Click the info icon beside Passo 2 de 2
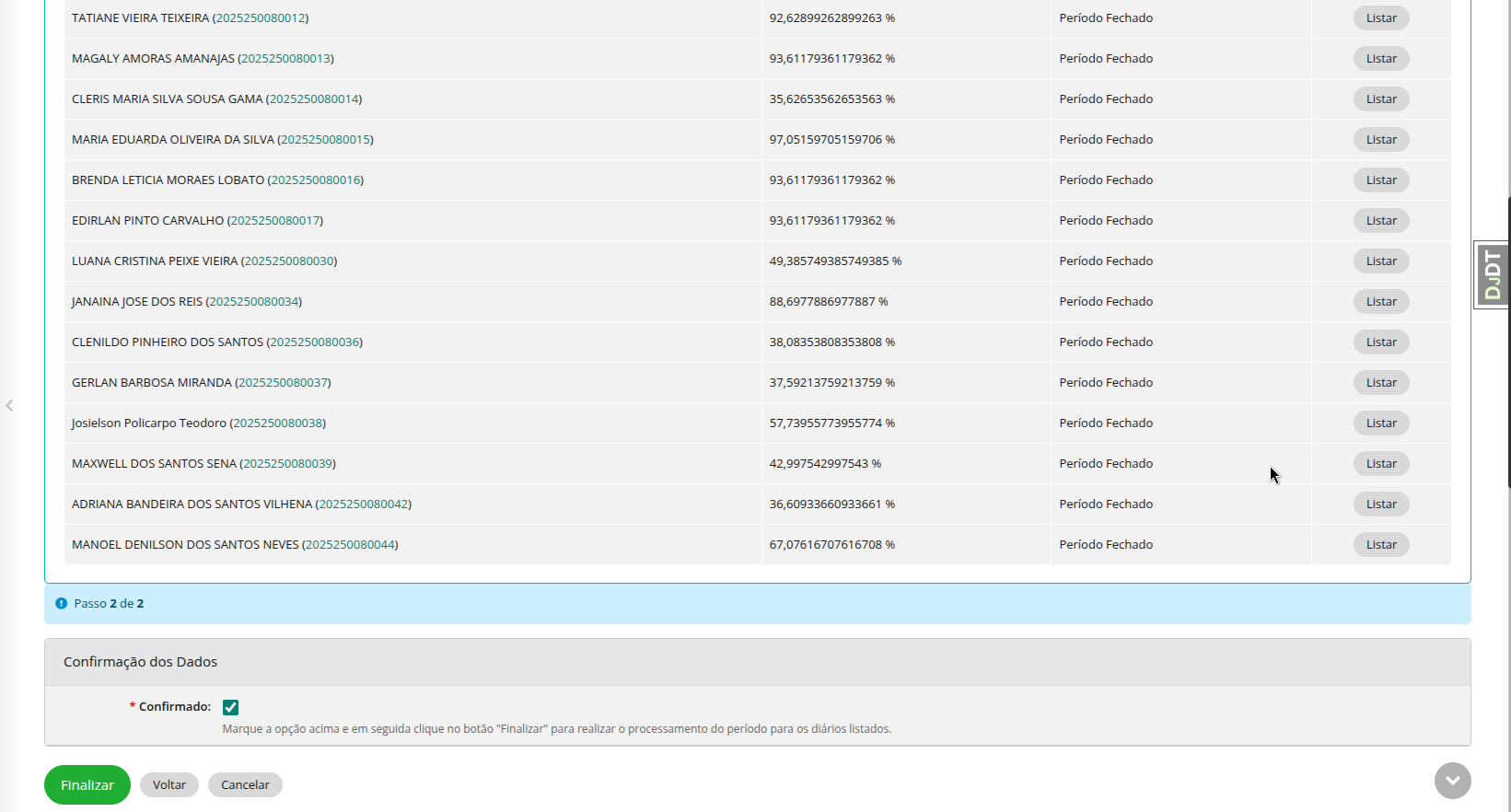 pos(61,603)
